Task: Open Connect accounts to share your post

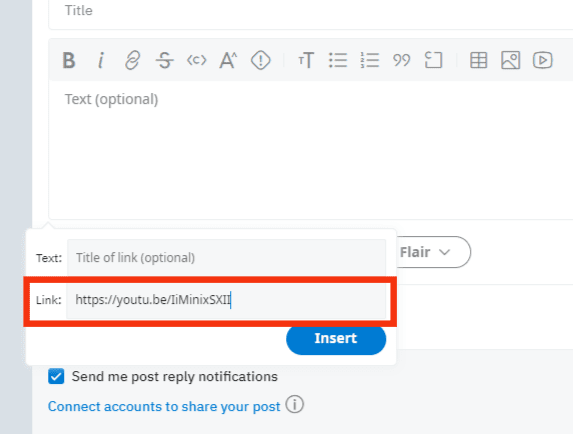Action: tap(164, 406)
